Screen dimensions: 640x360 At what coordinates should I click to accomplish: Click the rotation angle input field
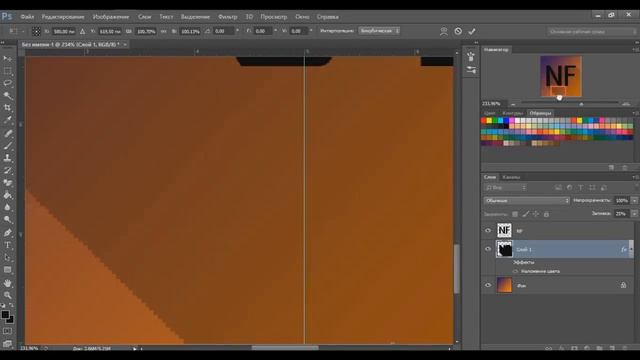(x=224, y=31)
